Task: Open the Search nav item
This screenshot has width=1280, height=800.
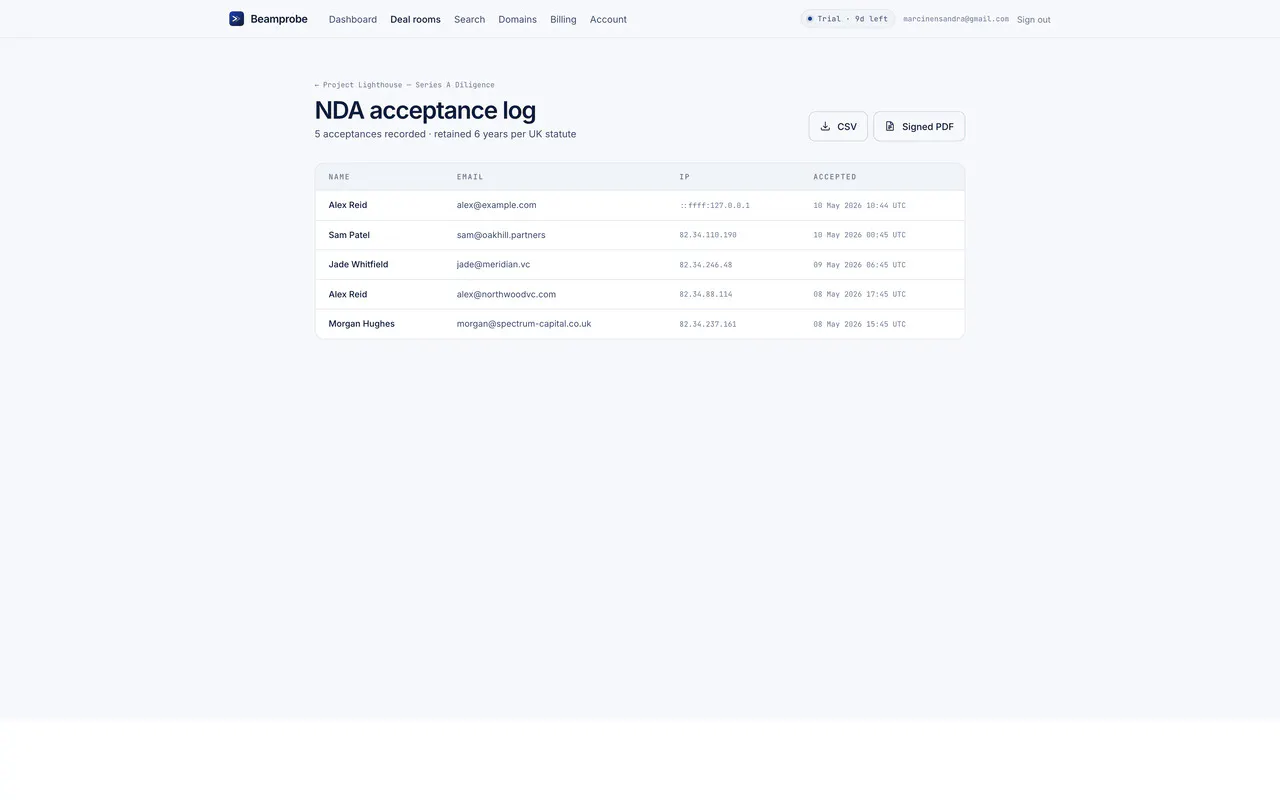Action: 469,19
